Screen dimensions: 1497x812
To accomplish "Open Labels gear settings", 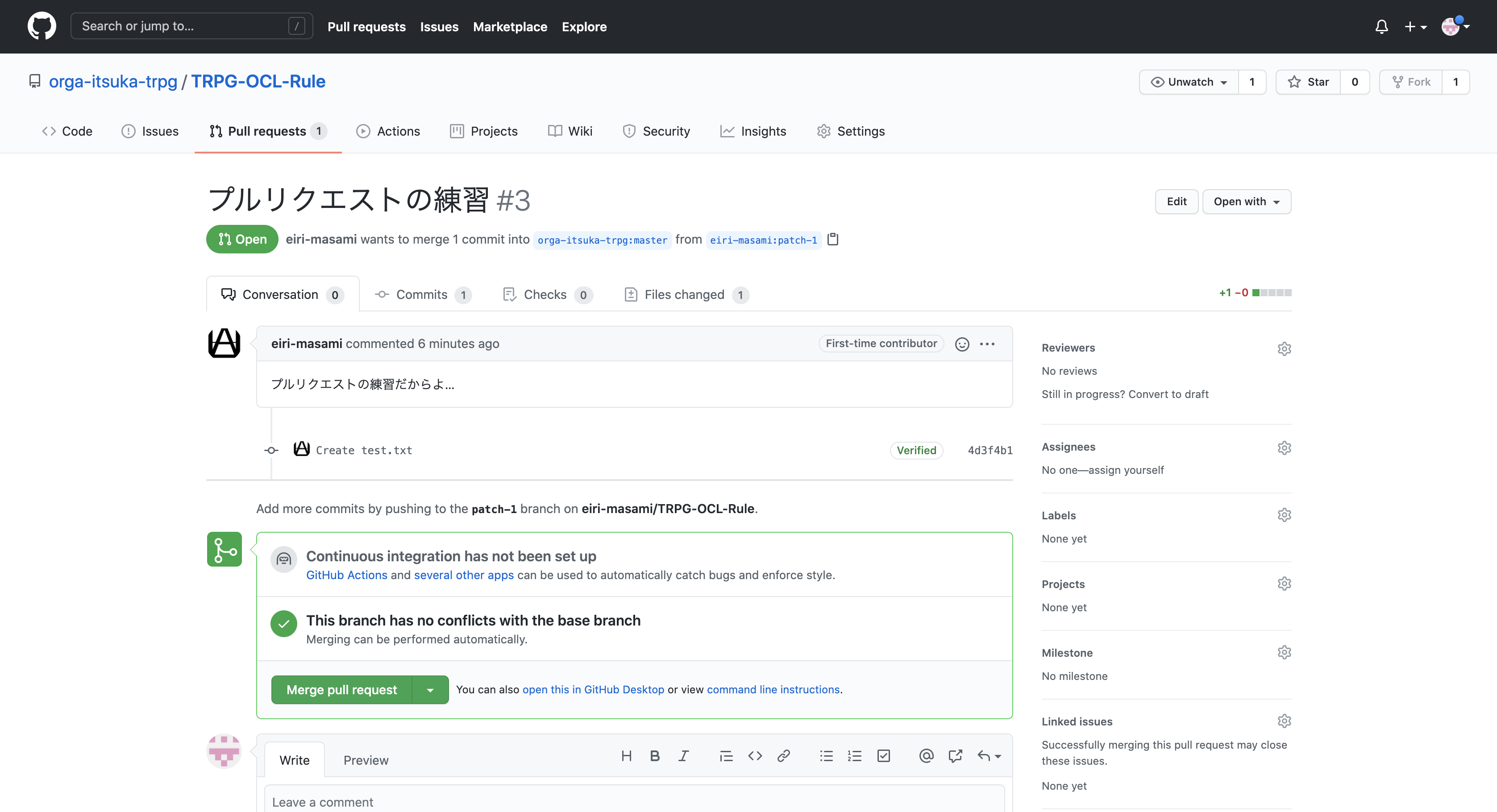I will [x=1284, y=515].
